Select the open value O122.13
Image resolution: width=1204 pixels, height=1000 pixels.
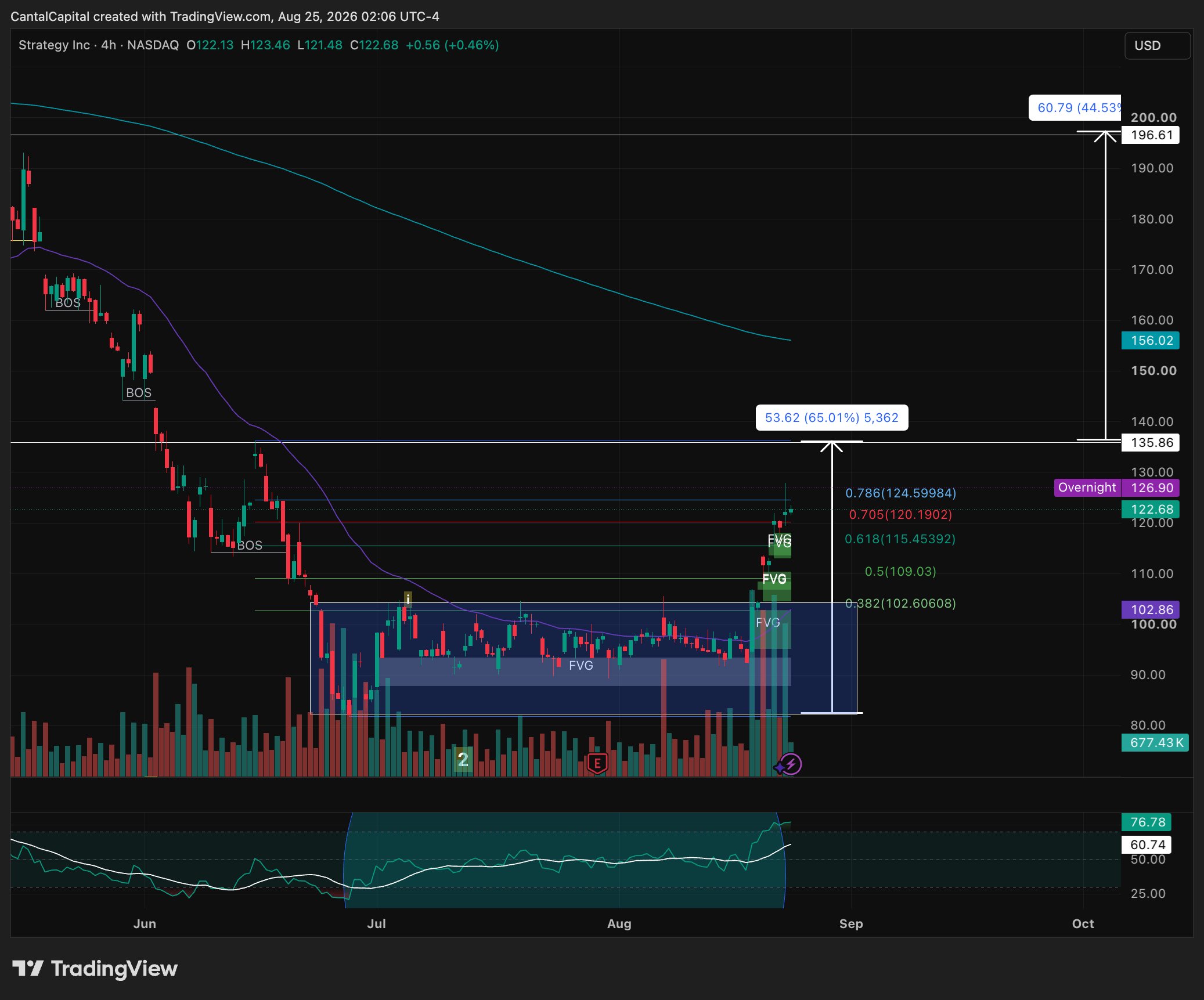tap(210, 45)
